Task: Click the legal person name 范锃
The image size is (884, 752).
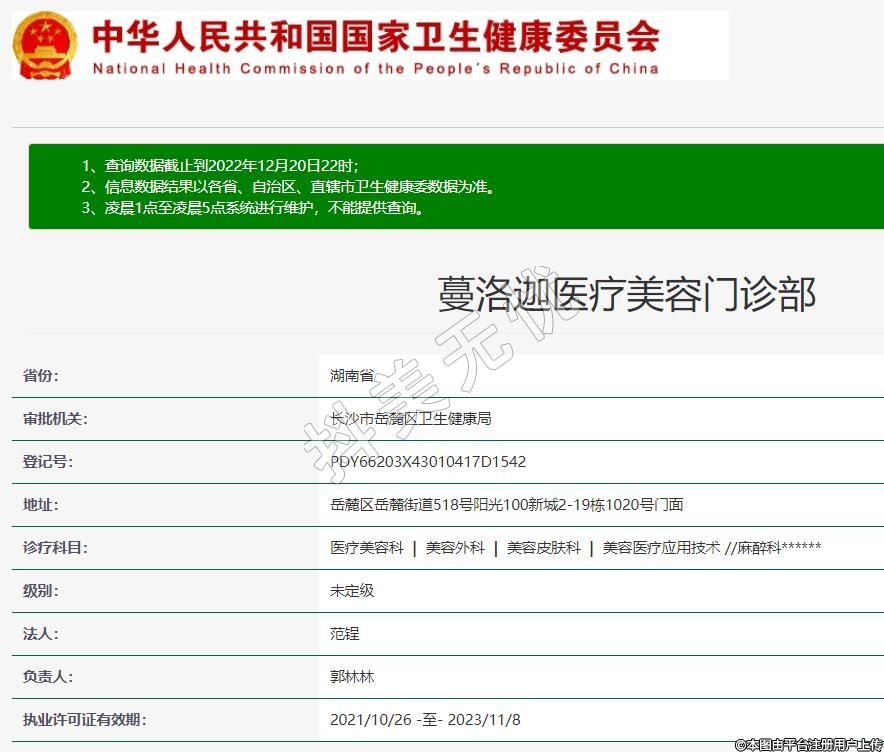Action: (x=345, y=634)
